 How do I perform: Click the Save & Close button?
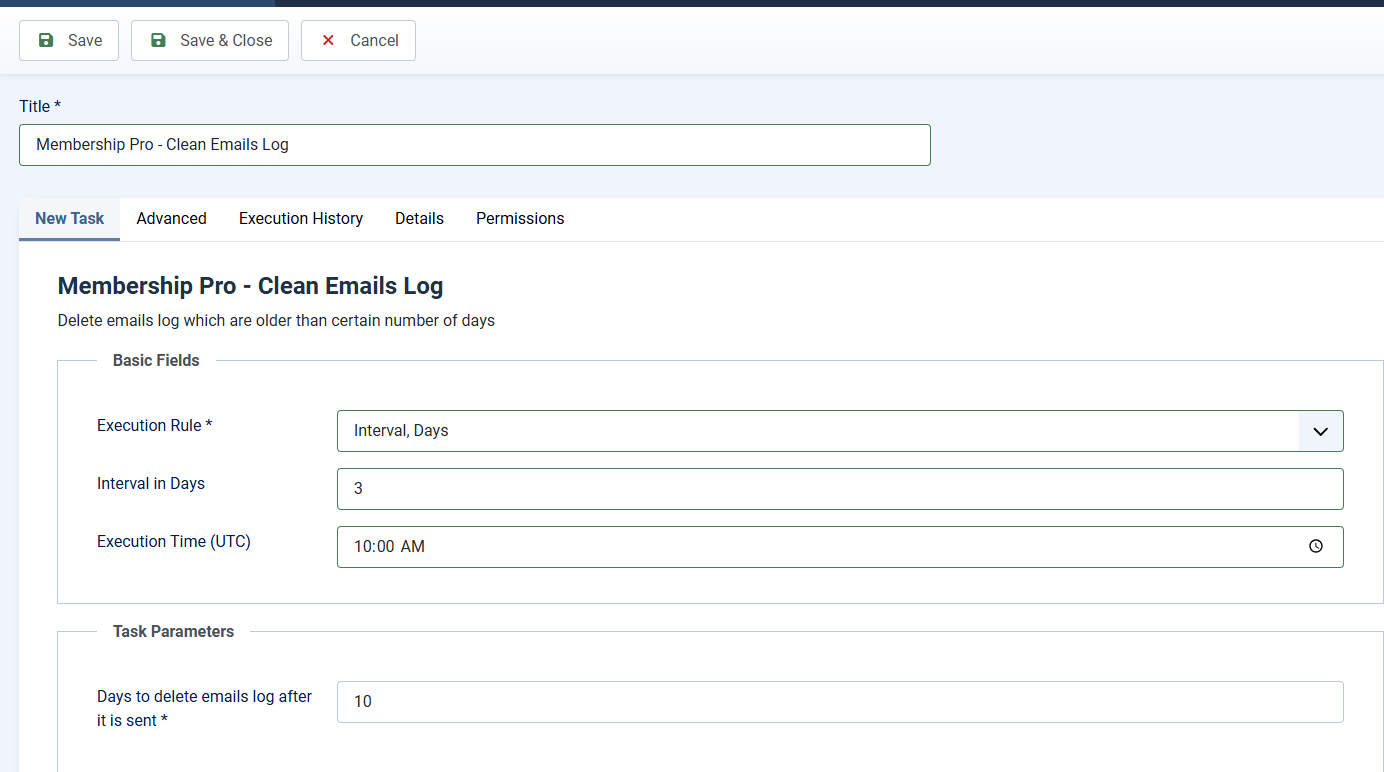click(x=210, y=40)
